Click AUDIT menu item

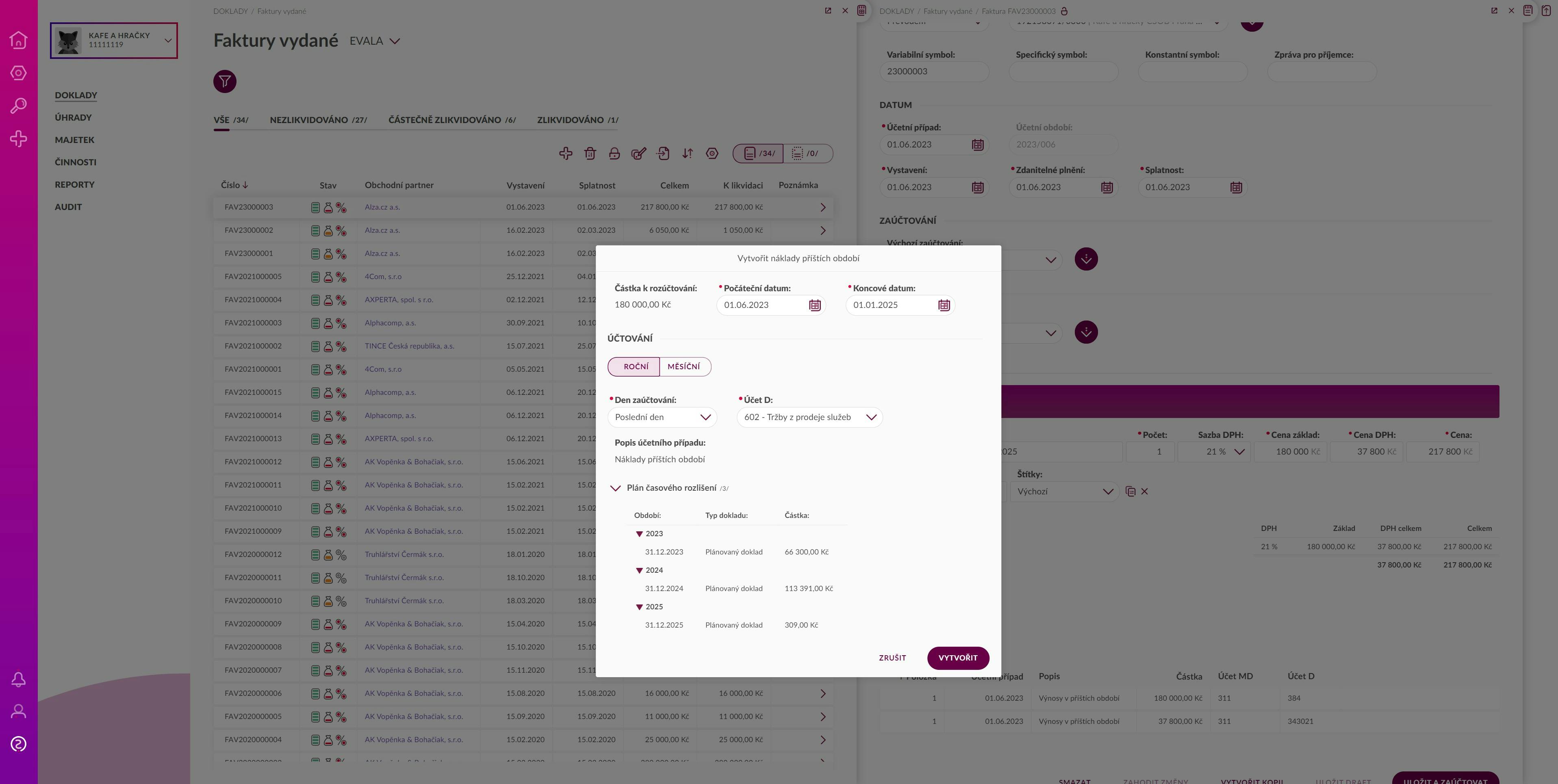(x=68, y=207)
